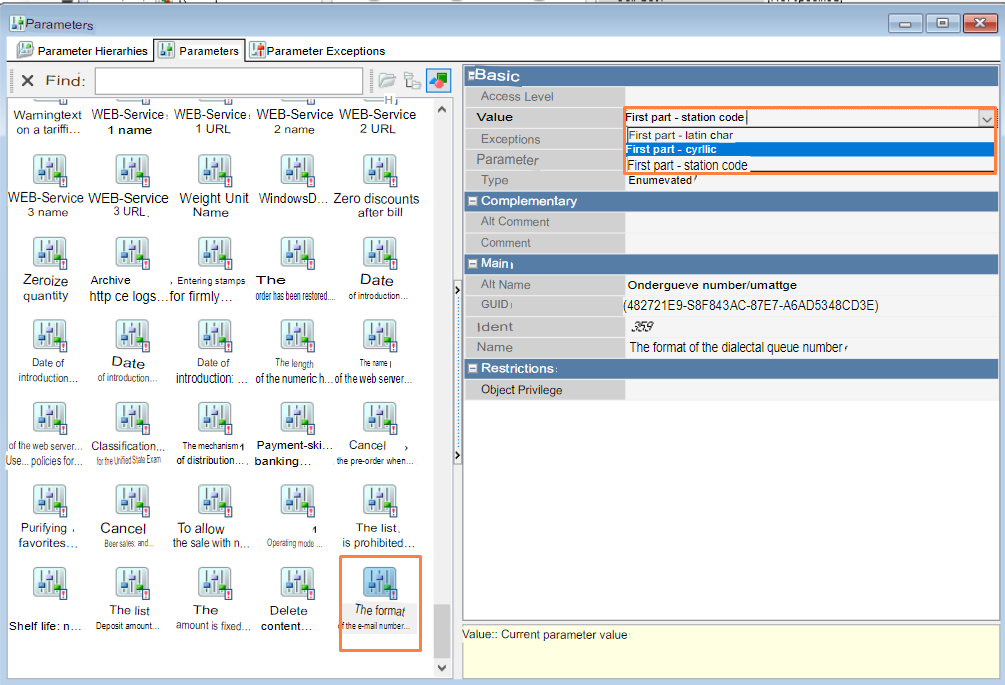Click the 'Shelf life' parameter icon

pos(48,583)
